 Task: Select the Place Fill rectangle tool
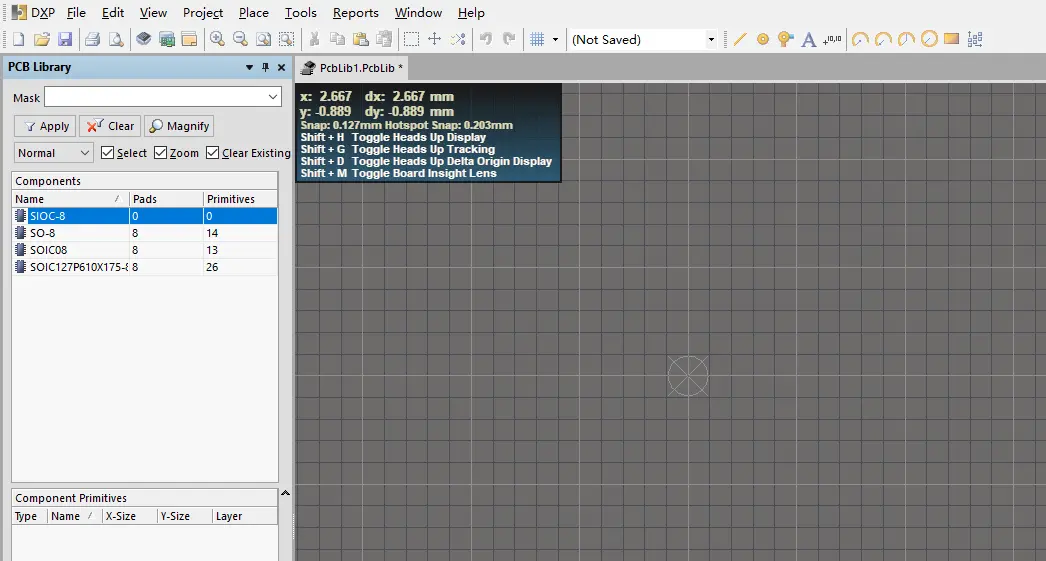(951, 40)
